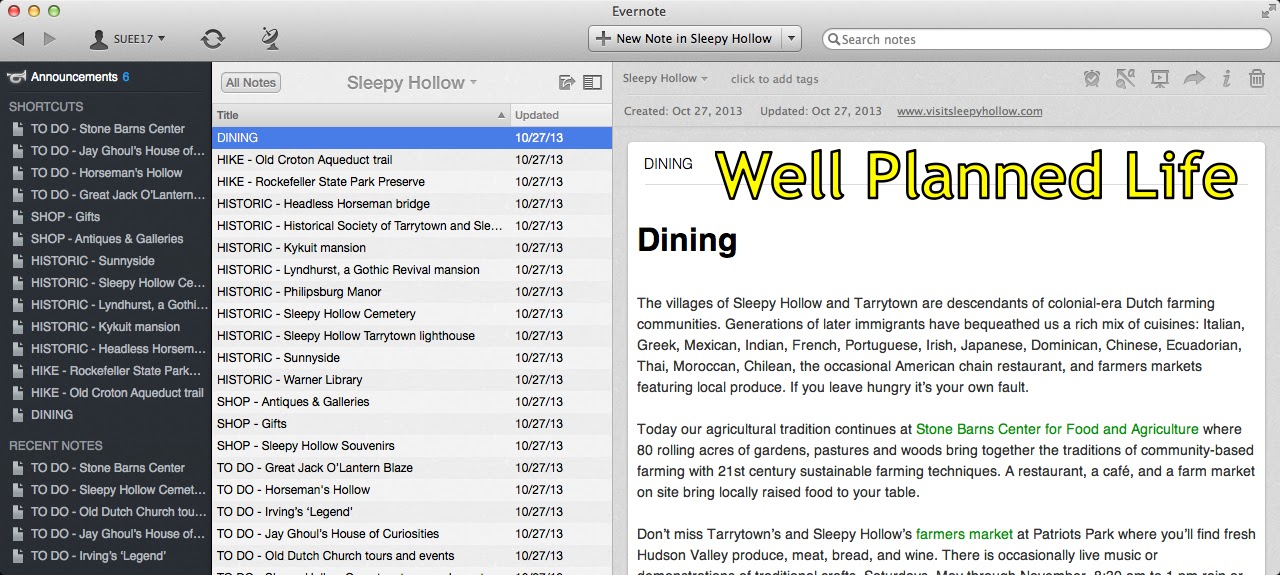Show note info with the i icon
Screen dimensions: 1280x575
coord(1226,78)
